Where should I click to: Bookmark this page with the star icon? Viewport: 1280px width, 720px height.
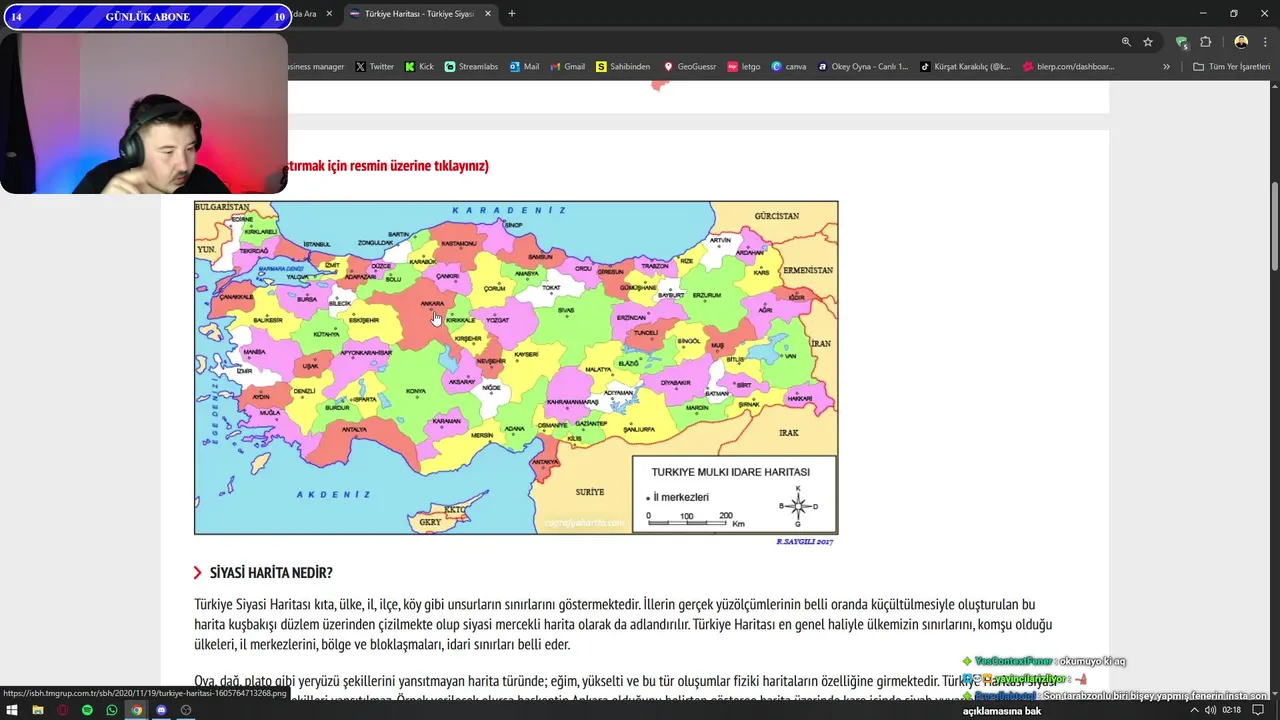point(1148,42)
